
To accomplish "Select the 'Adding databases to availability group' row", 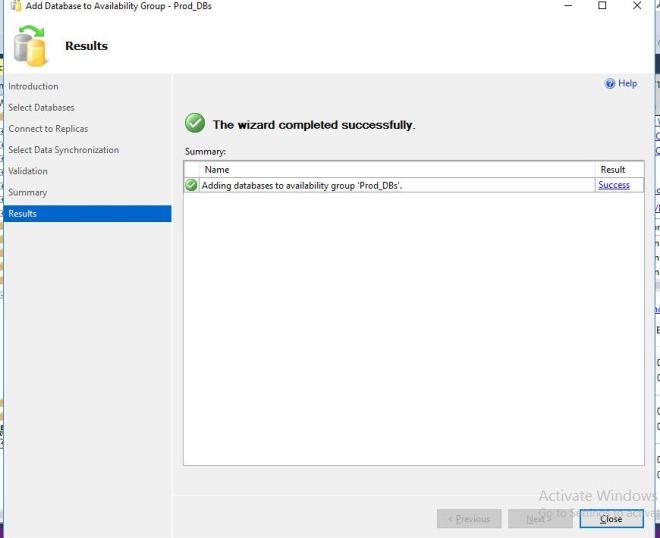I will pyautogui.click(x=302, y=185).
